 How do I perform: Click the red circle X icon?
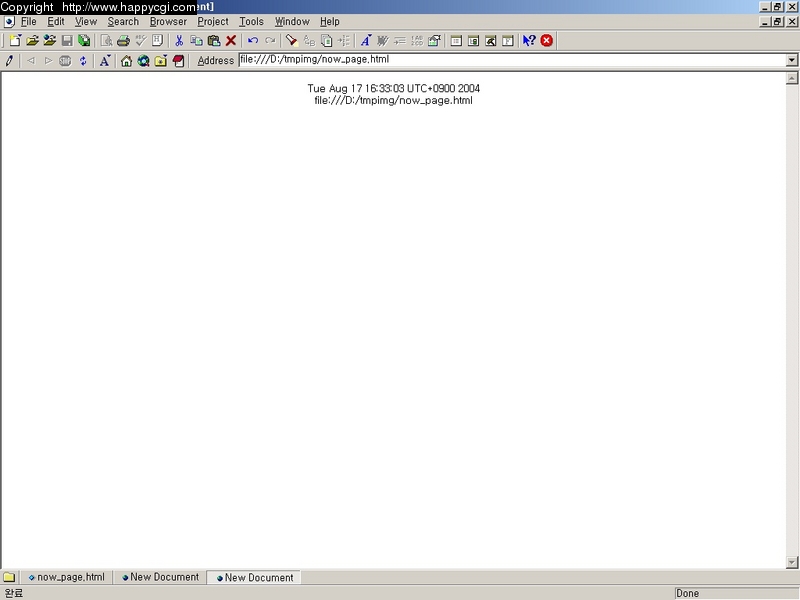[546, 41]
